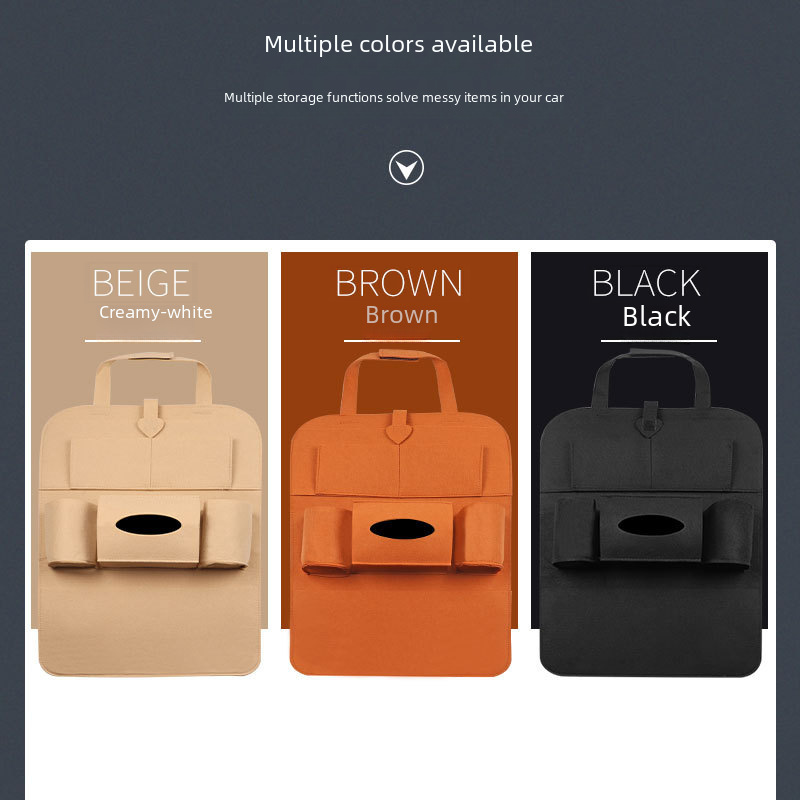Screen dimensions: 800x800
Task: Click the black organizer's heart-shaped clasp
Action: tap(649, 420)
